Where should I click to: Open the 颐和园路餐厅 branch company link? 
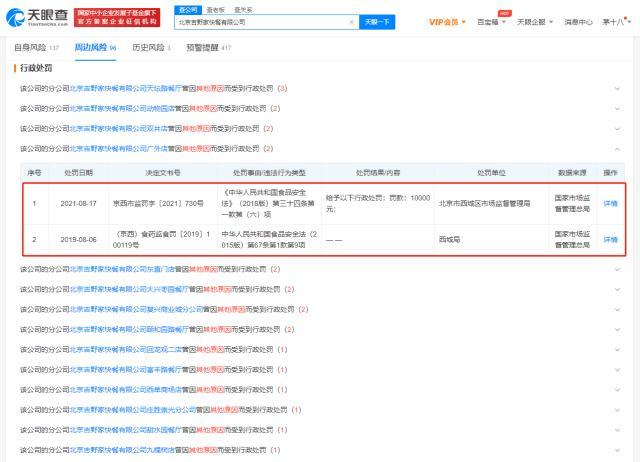129,329
